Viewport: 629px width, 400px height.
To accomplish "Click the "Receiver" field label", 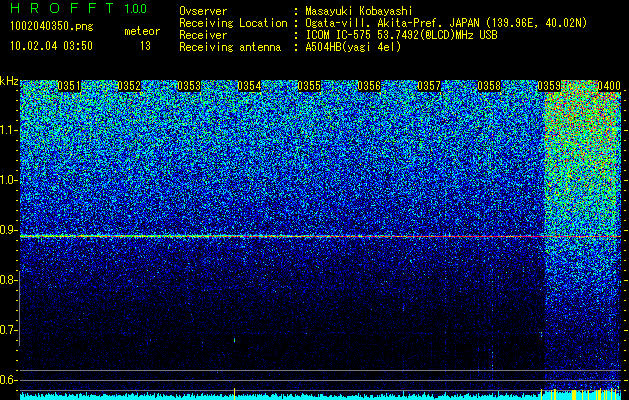I will pos(203,35).
